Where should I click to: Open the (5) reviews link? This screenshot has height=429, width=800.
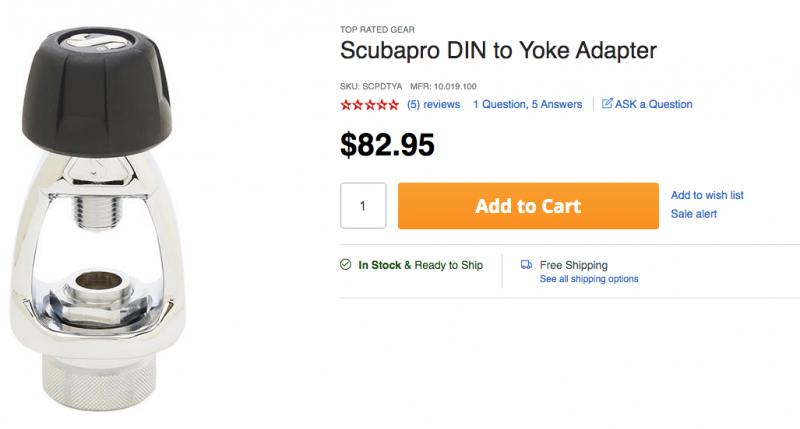[433, 104]
